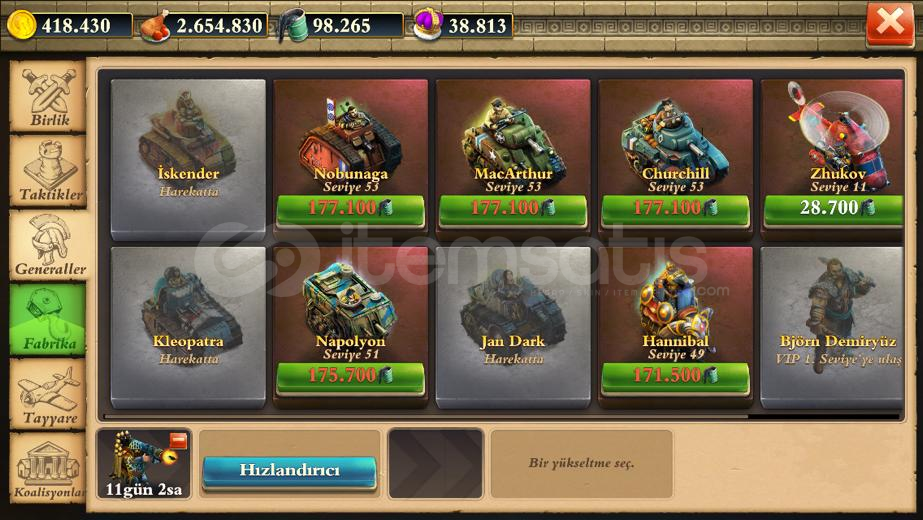Screen dimensions: 923x520
Task: Click the Hızlandırıcı speed-up button
Action: (289, 471)
